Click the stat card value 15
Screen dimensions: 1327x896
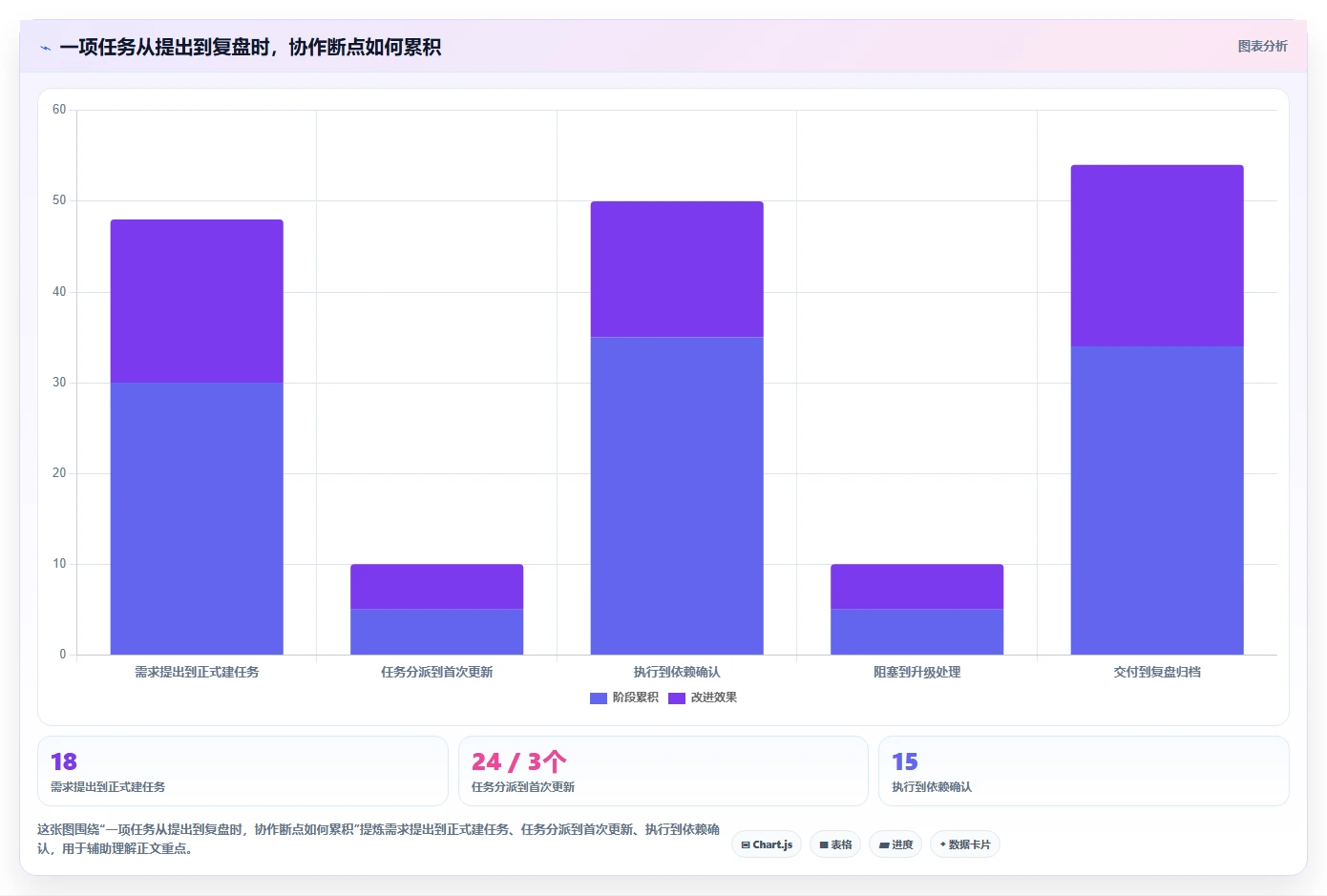905,761
